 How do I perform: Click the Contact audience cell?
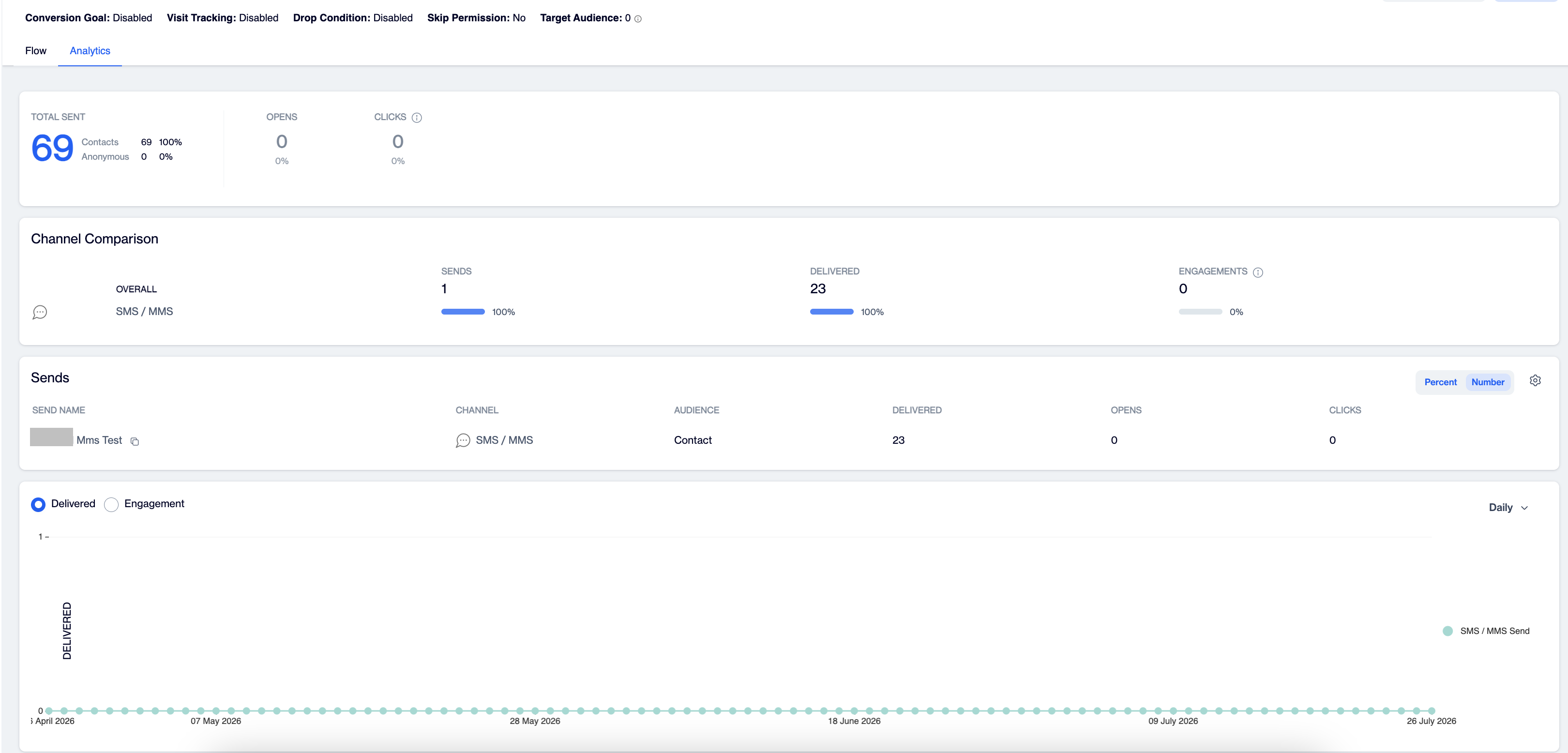(693, 440)
